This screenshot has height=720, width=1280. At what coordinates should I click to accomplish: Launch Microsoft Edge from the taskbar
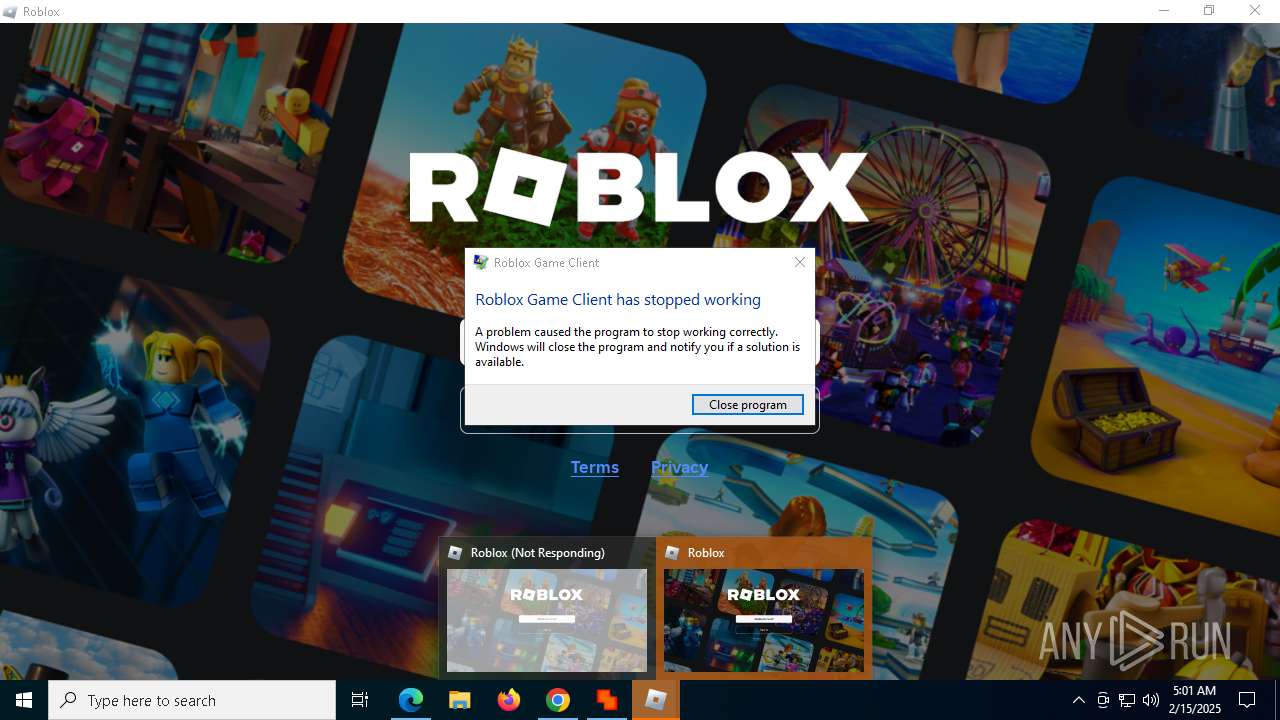411,700
